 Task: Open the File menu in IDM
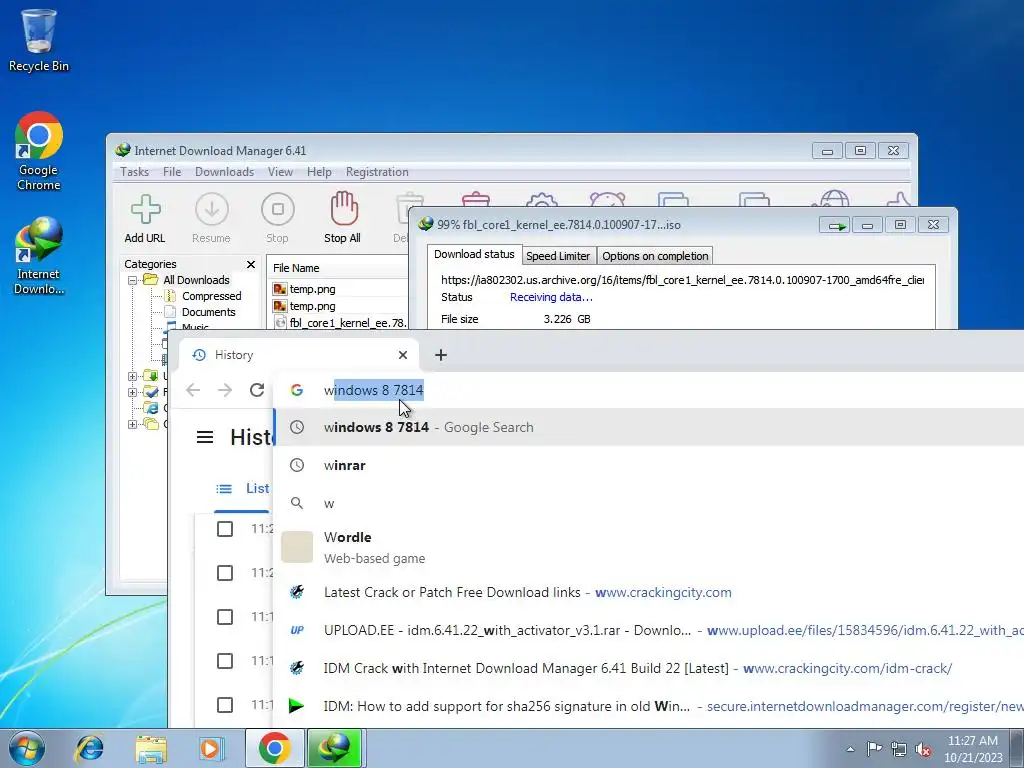click(x=172, y=172)
